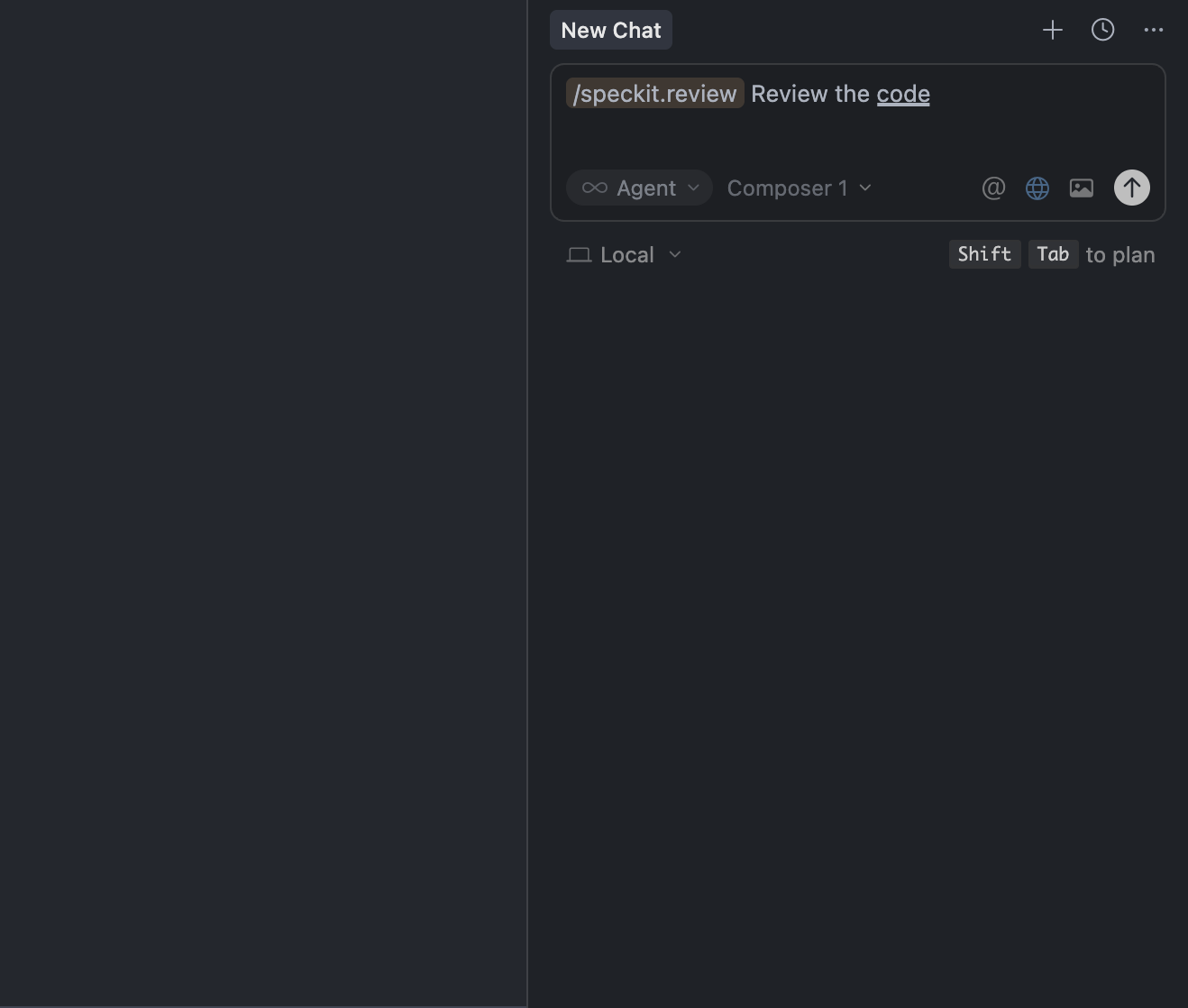Open the more options ellipsis menu
The width and height of the screenshot is (1188, 1008).
tap(1153, 30)
